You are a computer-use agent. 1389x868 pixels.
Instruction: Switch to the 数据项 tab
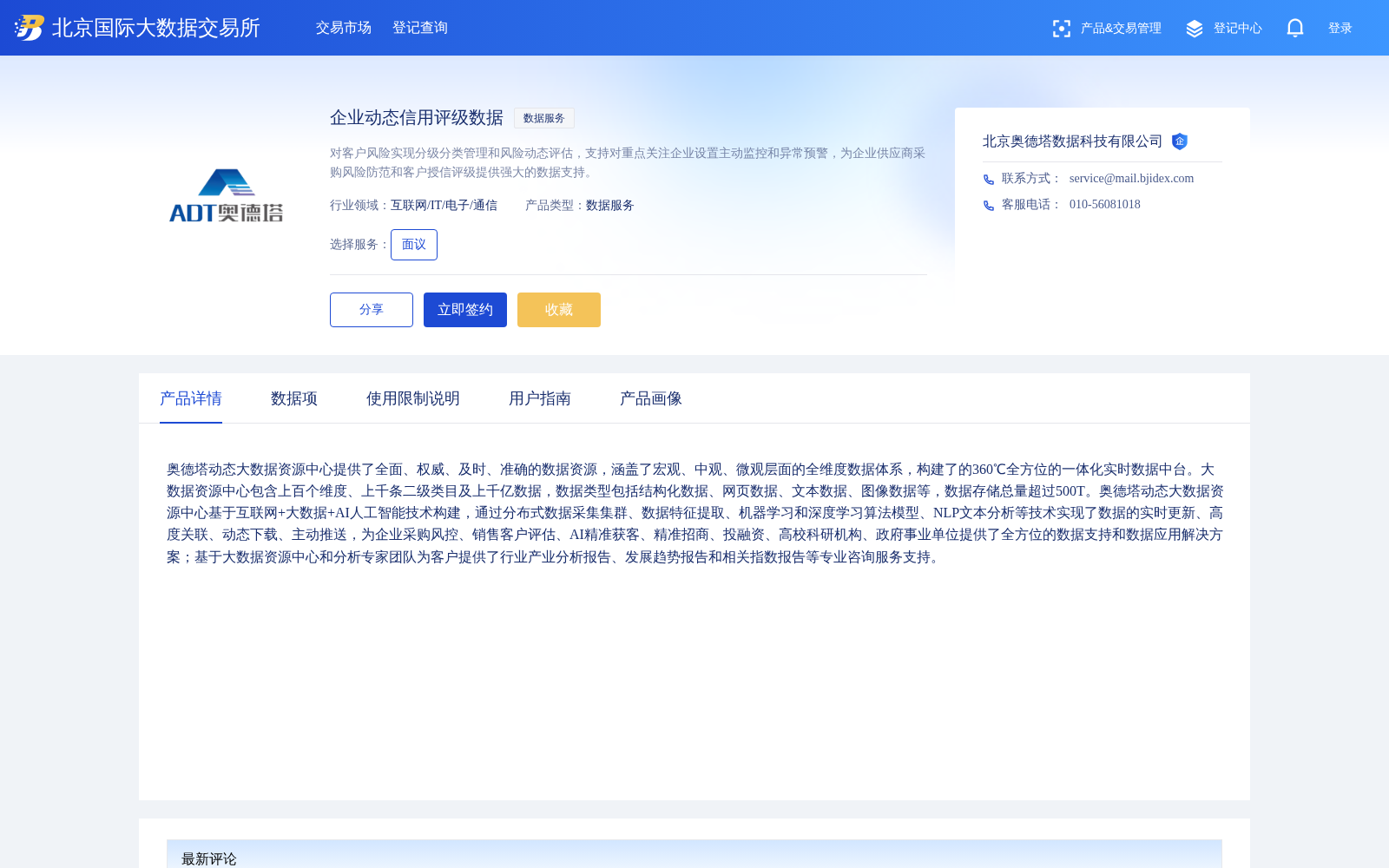pyautogui.click(x=294, y=398)
